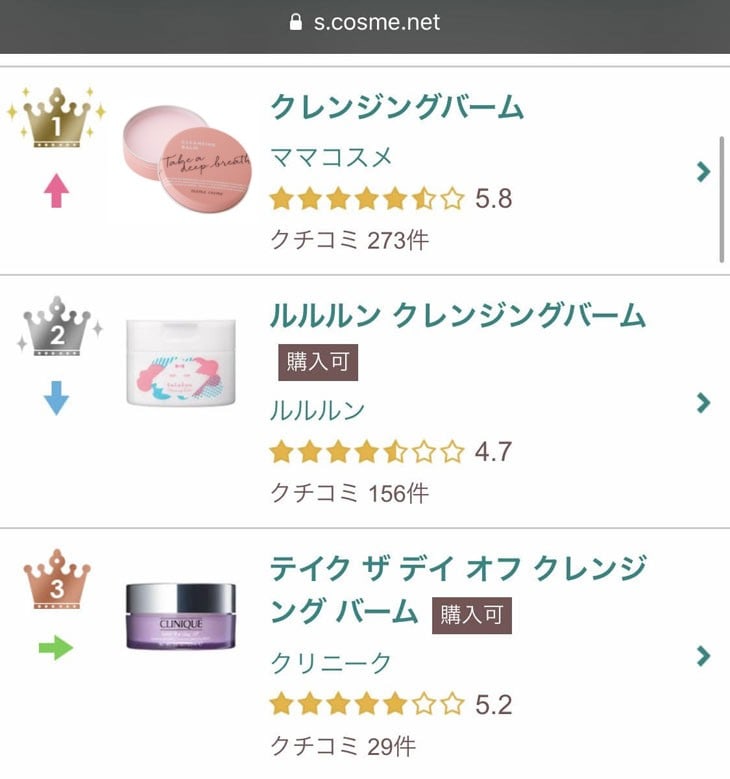730x779 pixels.
Task: Click the bronze number 3 crown icon
Action: point(57,581)
